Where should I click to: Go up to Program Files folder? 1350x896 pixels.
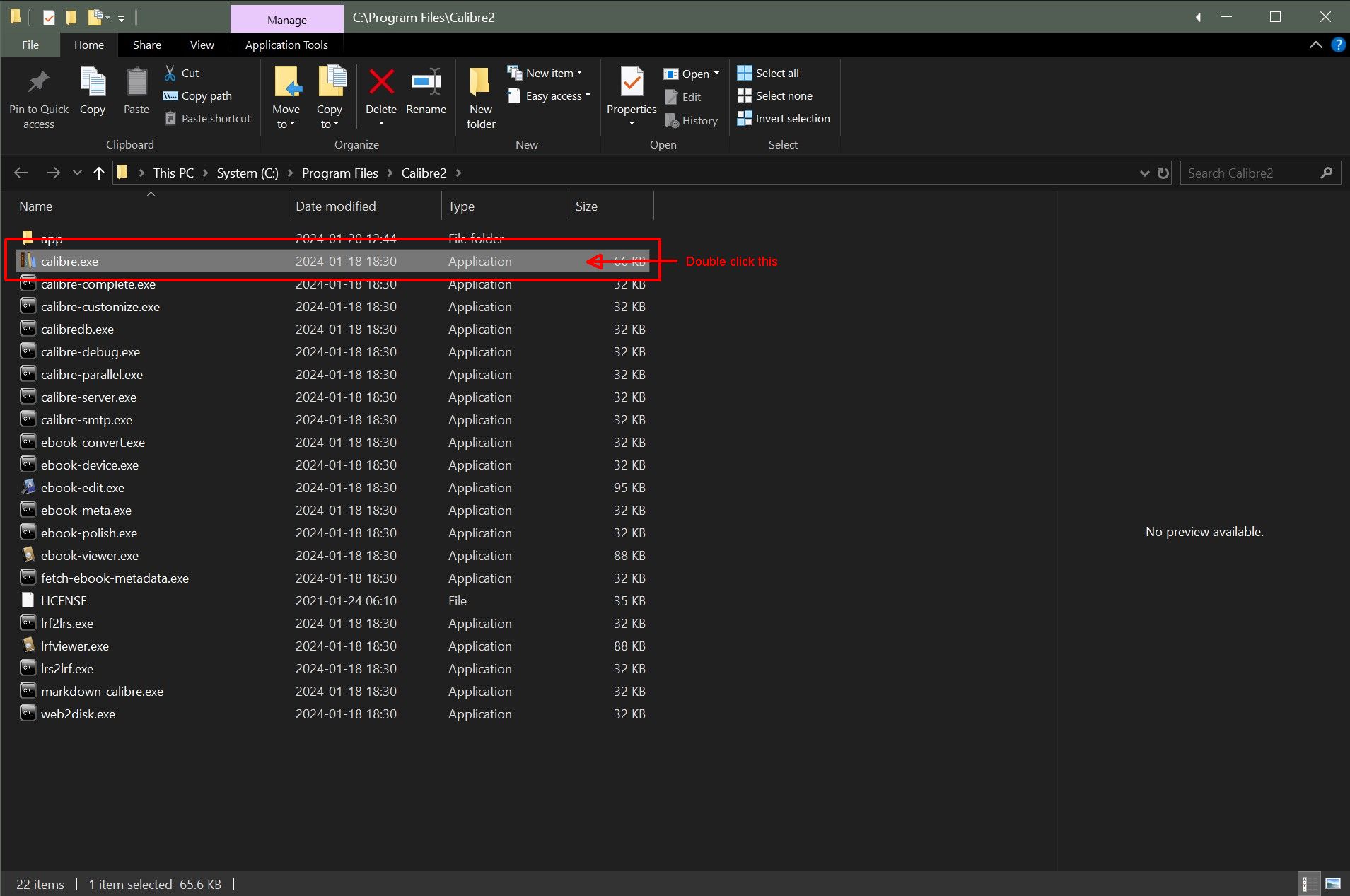[x=99, y=173]
